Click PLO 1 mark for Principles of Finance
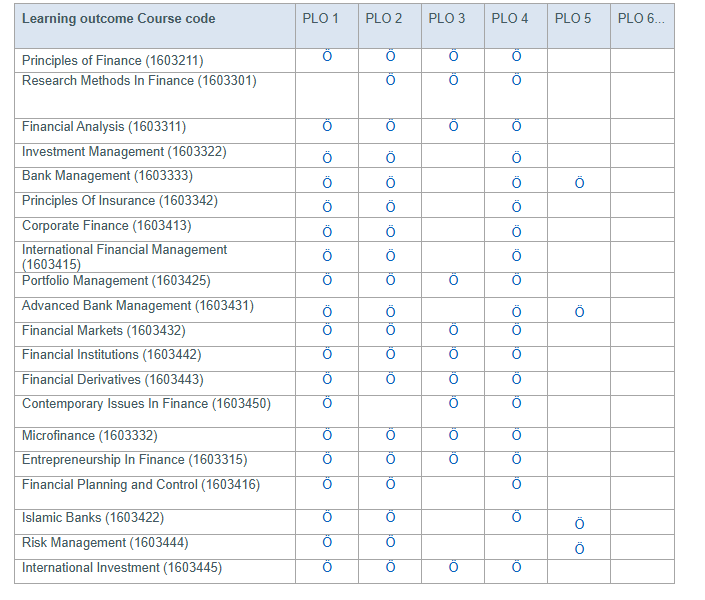This screenshot has height=600, width=705. point(327,56)
